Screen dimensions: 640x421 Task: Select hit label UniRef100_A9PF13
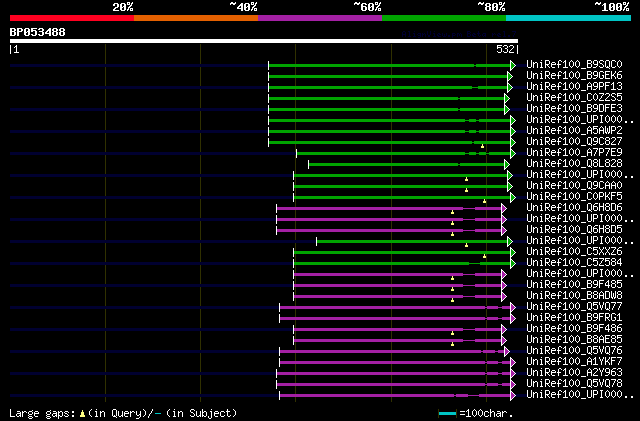(574, 87)
